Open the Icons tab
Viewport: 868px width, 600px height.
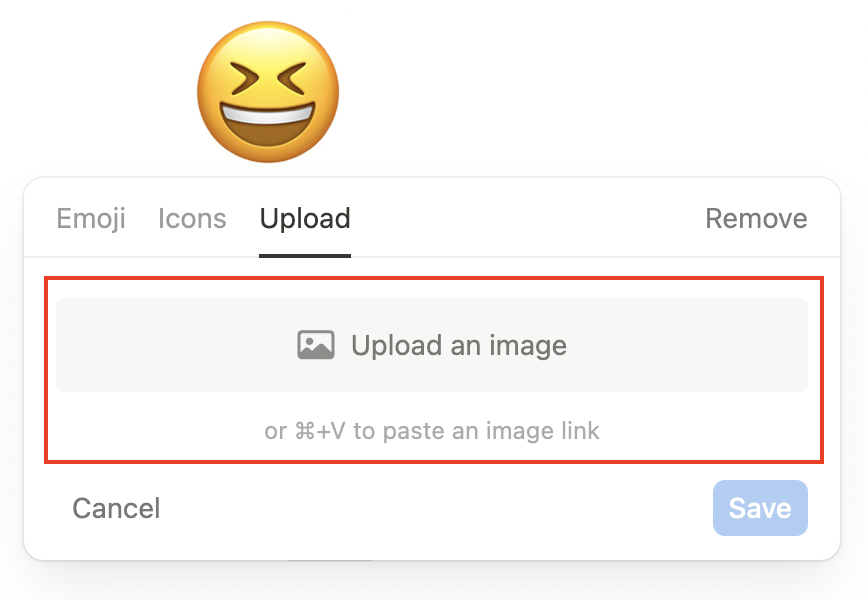(x=192, y=218)
